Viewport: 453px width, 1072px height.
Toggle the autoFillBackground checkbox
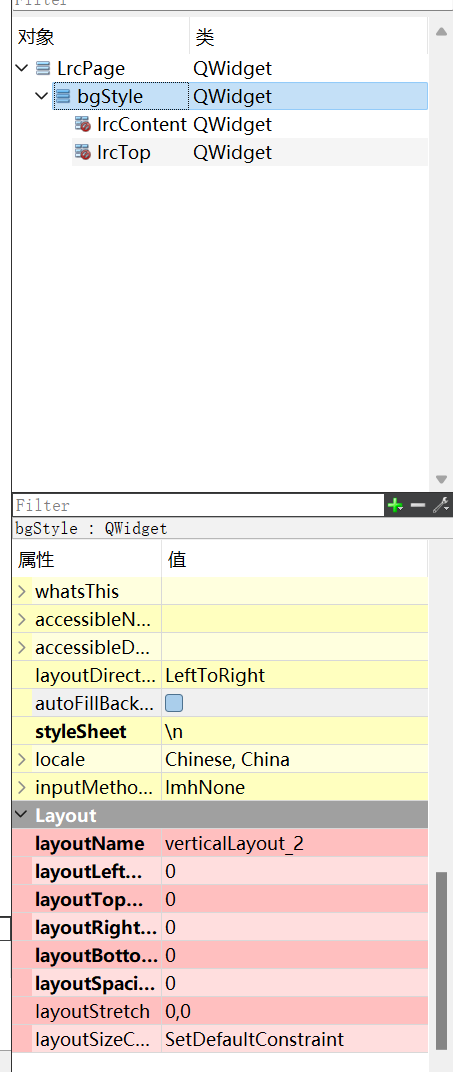tap(174, 704)
